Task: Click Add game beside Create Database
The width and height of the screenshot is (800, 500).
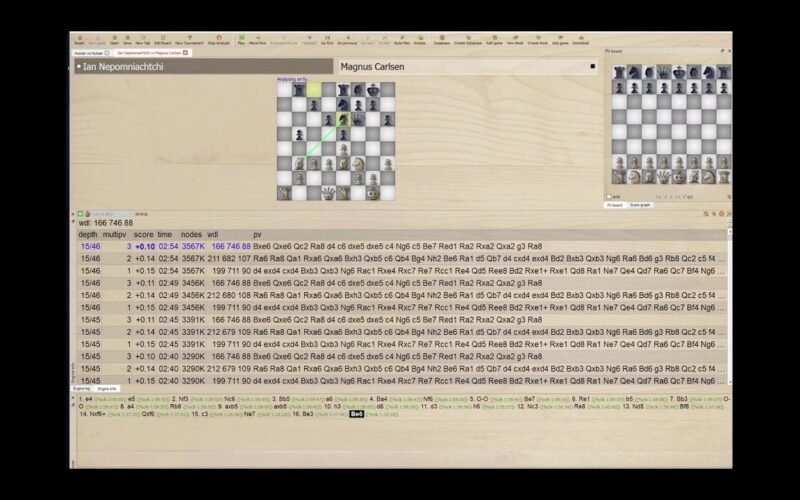Action: 494,40
